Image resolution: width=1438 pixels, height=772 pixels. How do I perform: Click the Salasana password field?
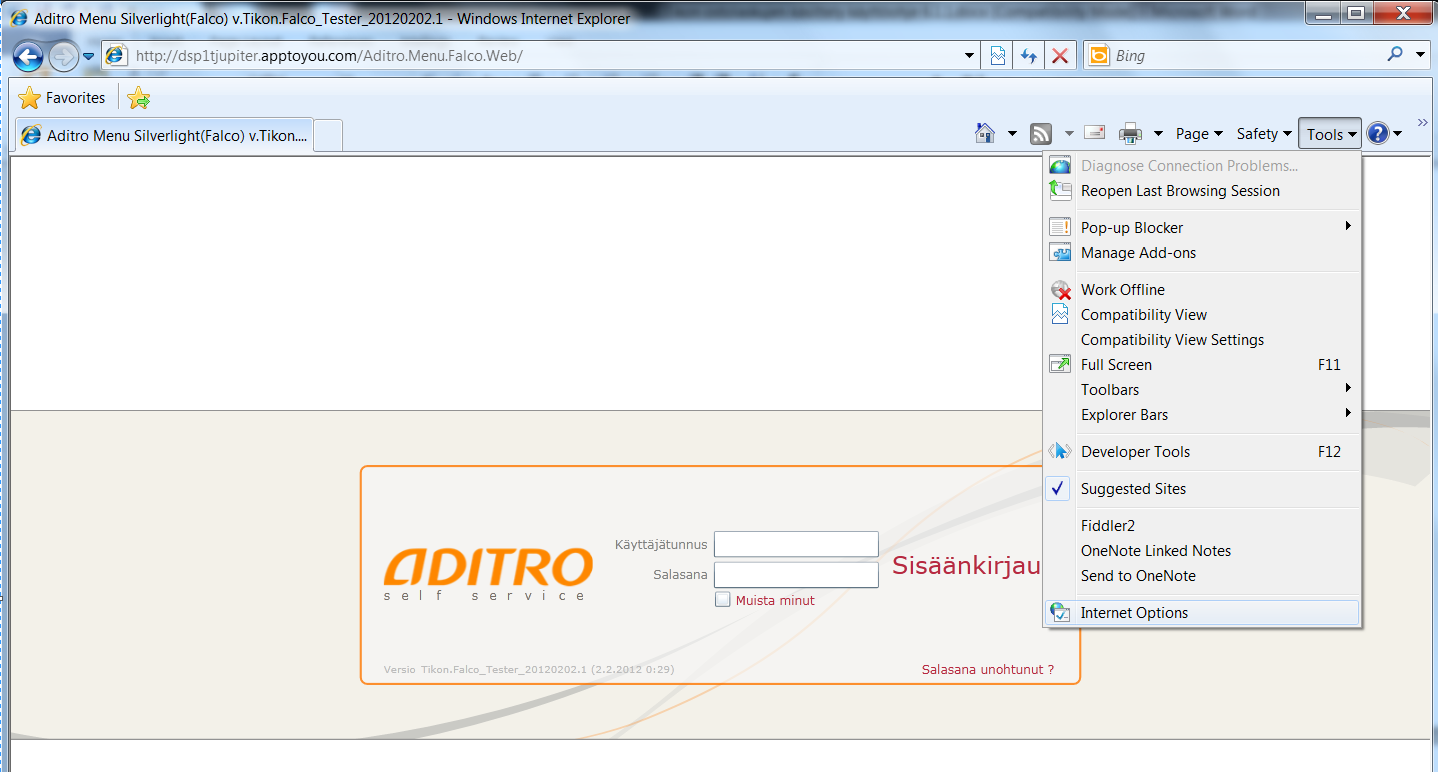point(796,575)
